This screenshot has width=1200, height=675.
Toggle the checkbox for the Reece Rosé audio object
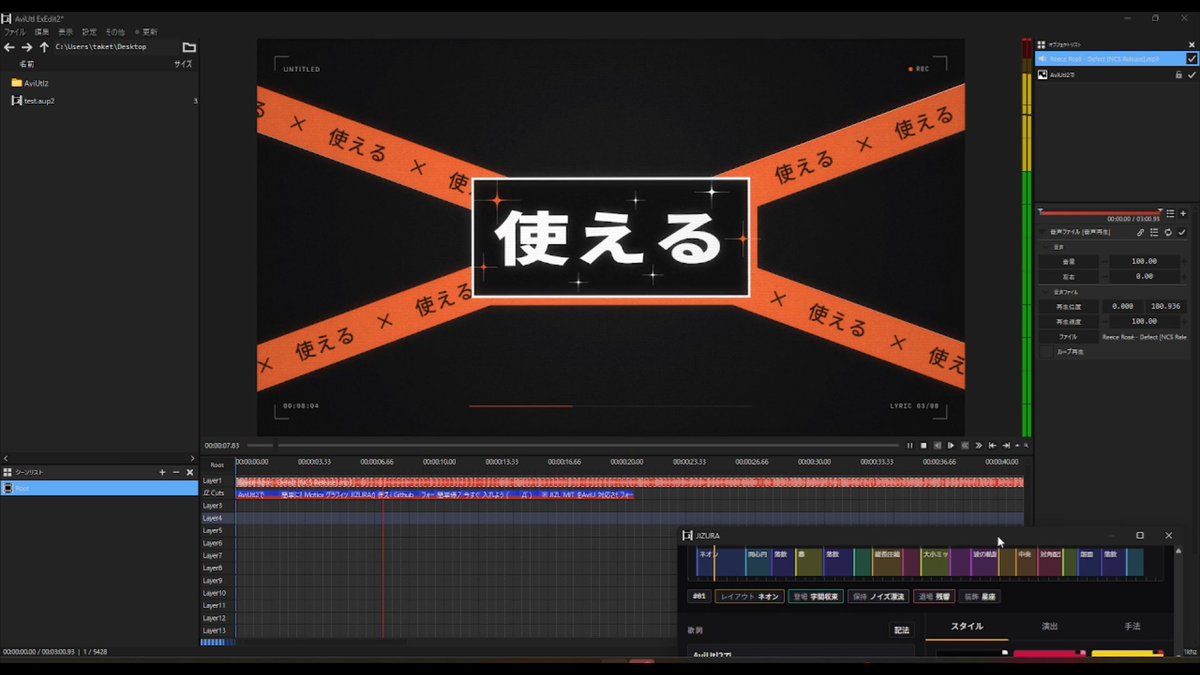[x=1191, y=59]
